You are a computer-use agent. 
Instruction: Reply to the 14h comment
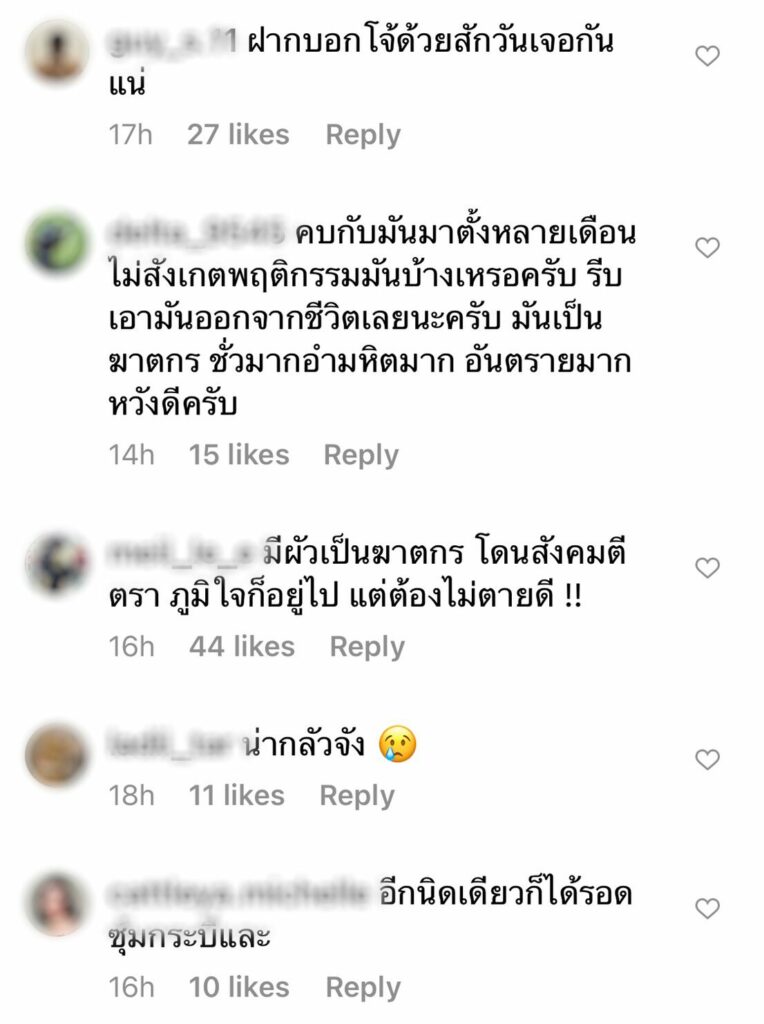coord(361,455)
